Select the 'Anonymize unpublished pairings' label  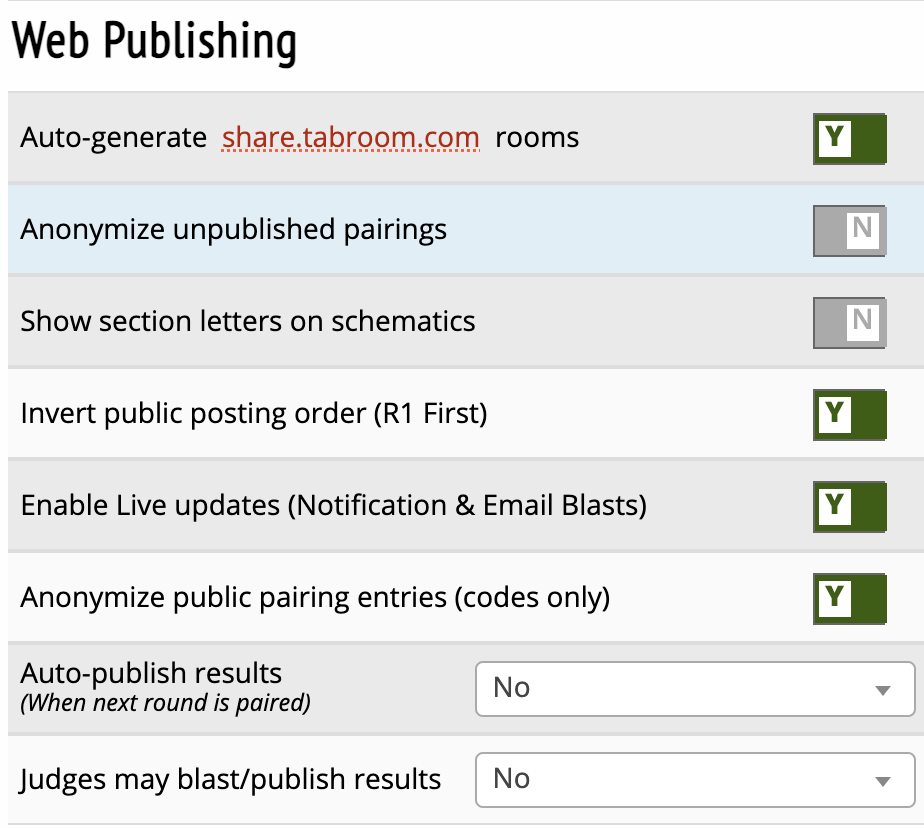click(x=233, y=230)
